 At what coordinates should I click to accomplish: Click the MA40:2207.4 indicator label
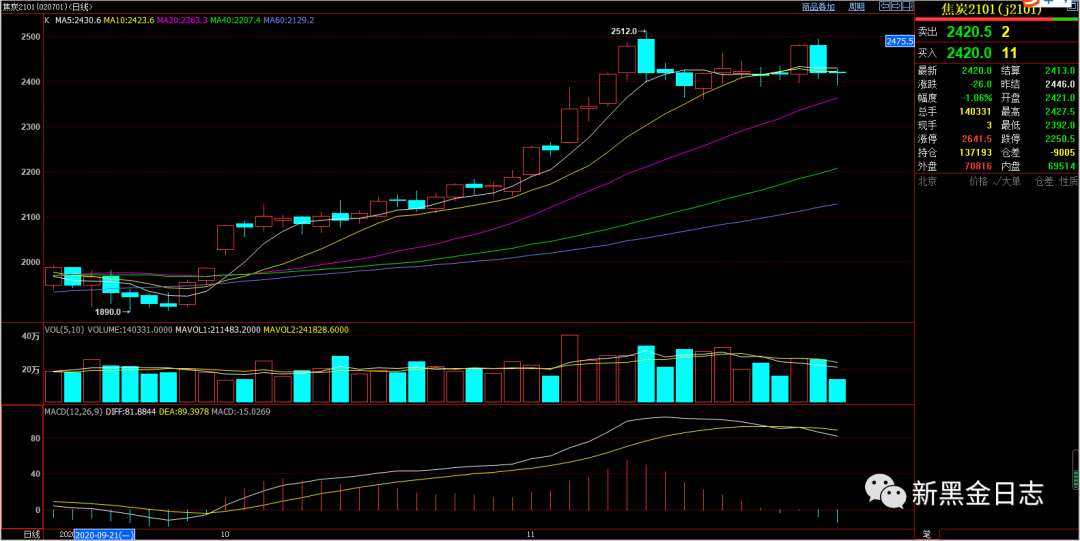(x=236, y=20)
